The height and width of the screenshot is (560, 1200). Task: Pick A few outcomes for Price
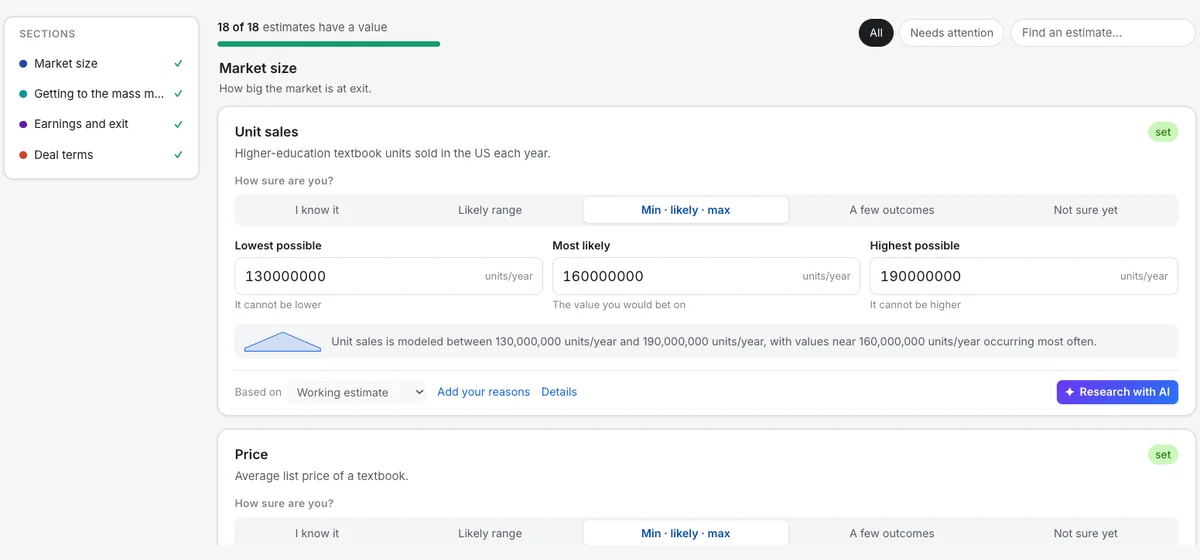click(892, 533)
